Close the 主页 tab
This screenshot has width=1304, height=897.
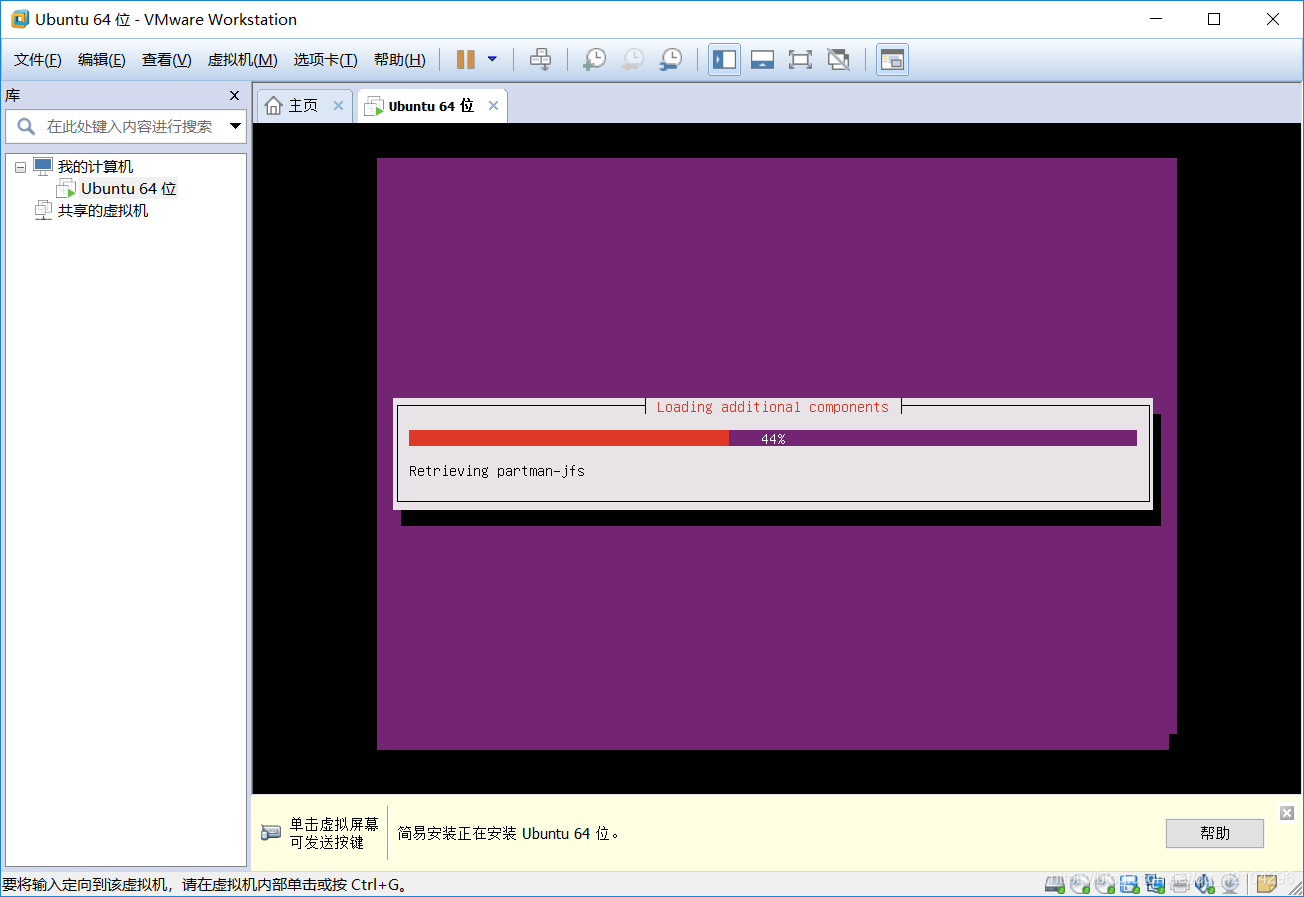coord(338,106)
